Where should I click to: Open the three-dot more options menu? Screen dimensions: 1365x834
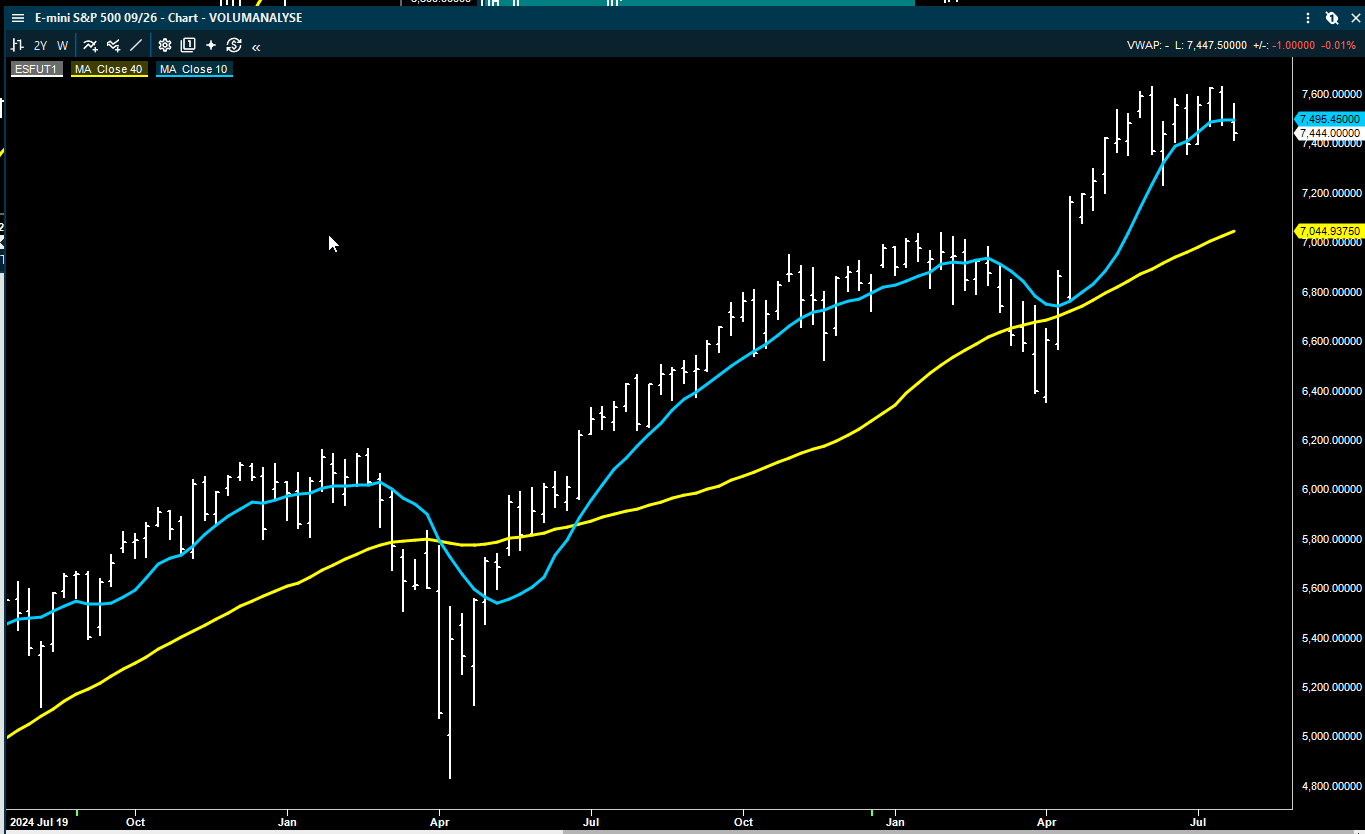point(1309,18)
